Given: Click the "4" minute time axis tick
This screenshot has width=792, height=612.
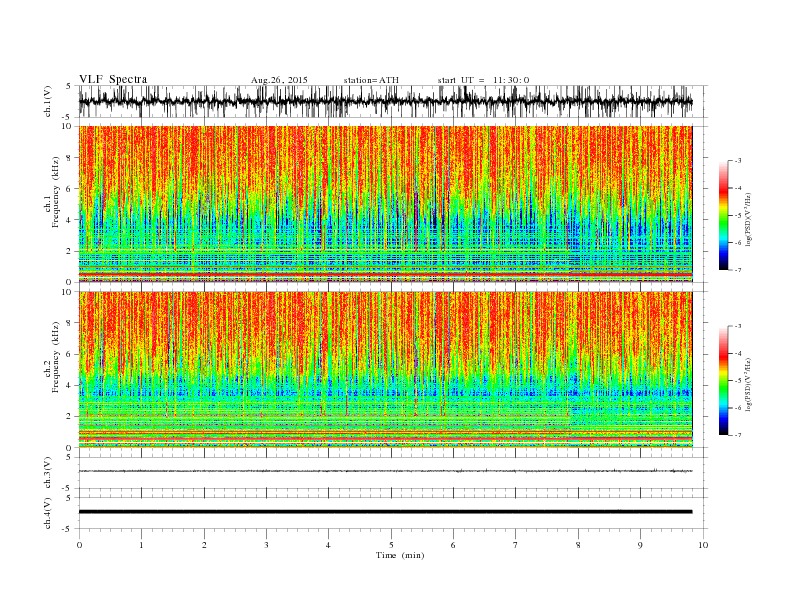Looking at the screenshot, I should (x=328, y=545).
